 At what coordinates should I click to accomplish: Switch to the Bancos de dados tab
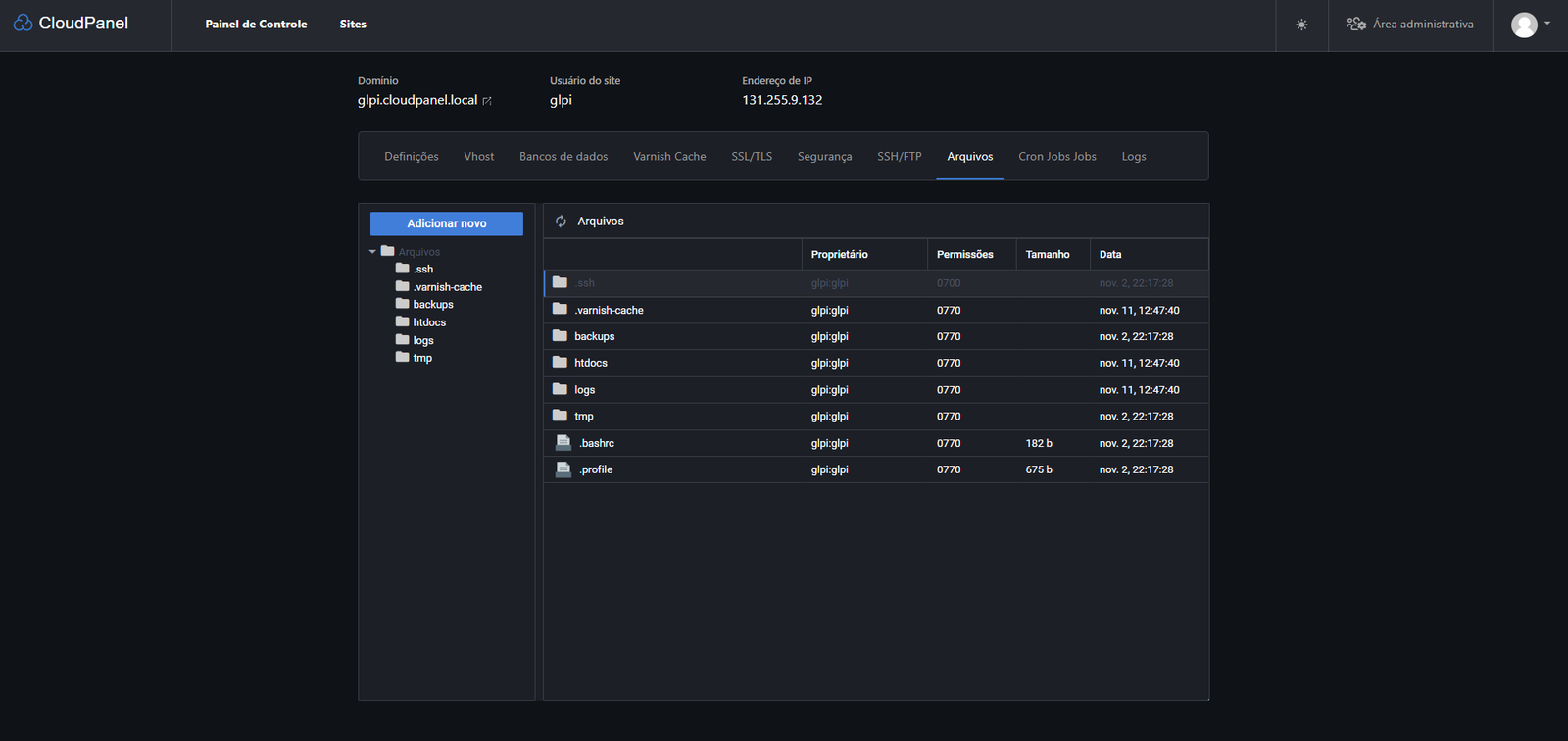563,157
